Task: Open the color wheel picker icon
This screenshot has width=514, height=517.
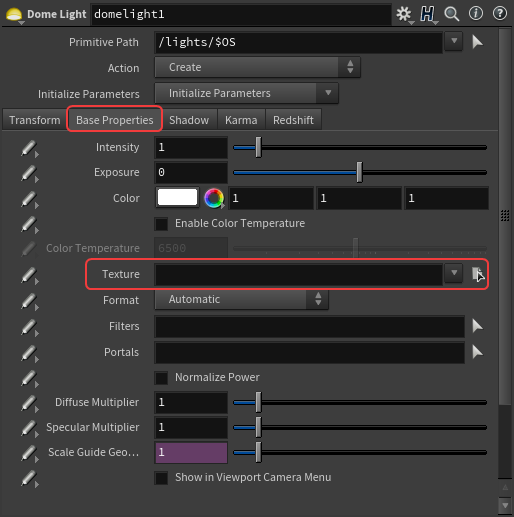Action: 214,198
